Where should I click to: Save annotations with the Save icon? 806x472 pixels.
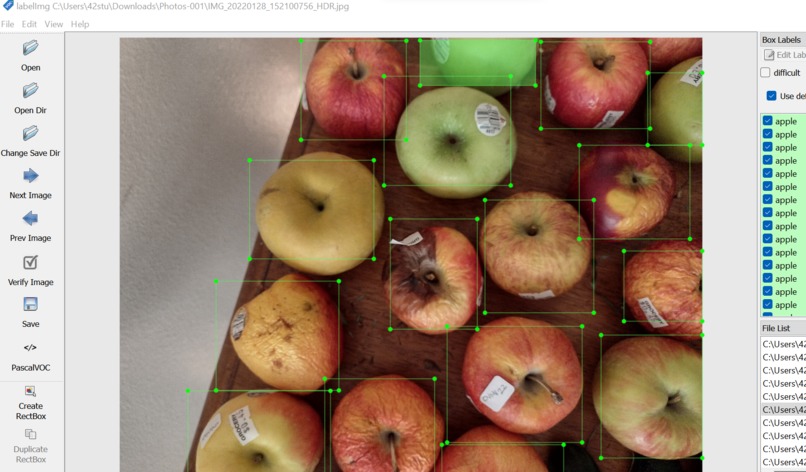(x=30, y=304)
